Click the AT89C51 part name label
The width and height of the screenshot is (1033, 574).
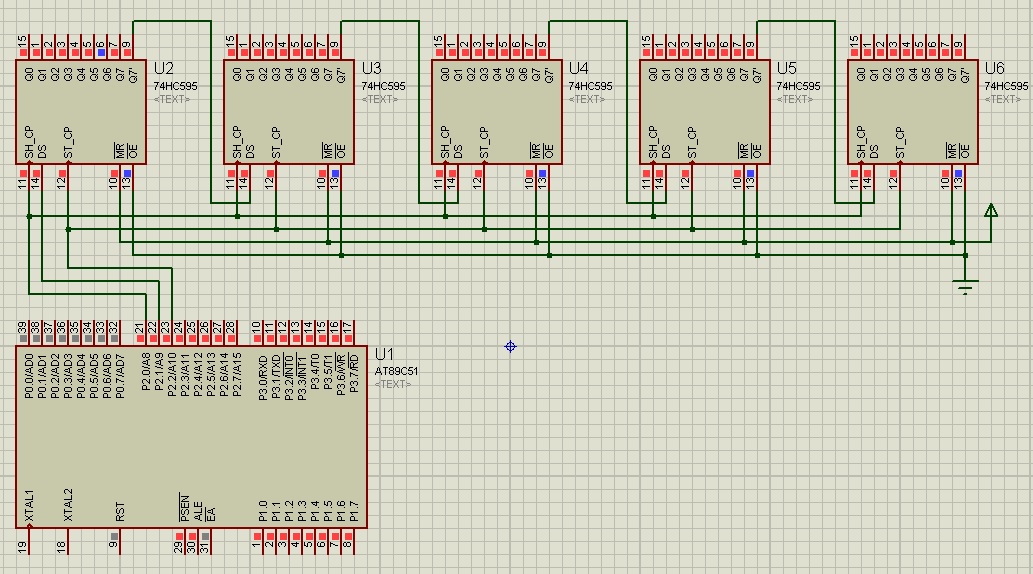coord(397,371)
